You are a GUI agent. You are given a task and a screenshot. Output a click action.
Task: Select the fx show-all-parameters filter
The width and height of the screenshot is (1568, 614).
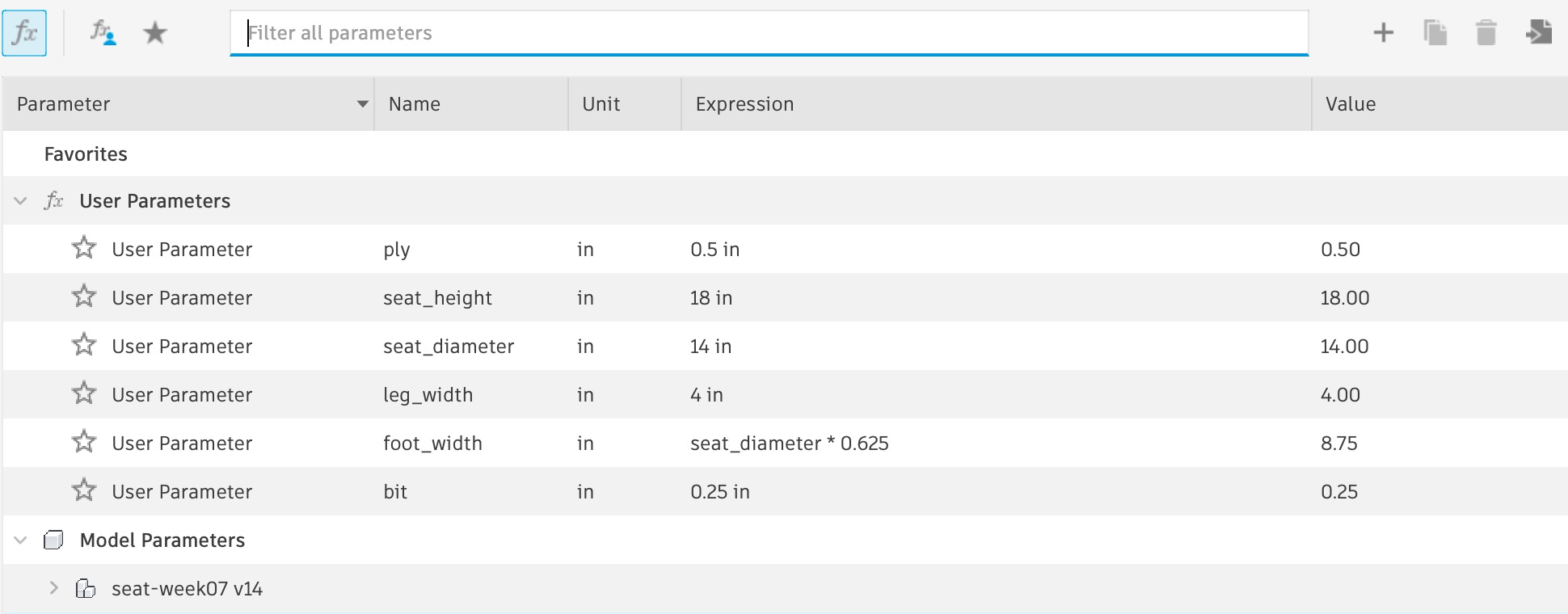[x=26, y=32]
